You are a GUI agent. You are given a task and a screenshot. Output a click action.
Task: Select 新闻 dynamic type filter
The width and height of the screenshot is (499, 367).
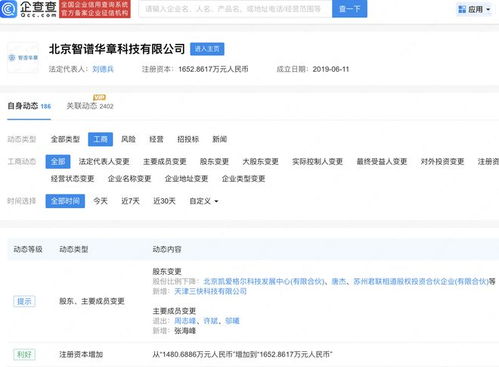pyautogui.click(x=220, y=139)
